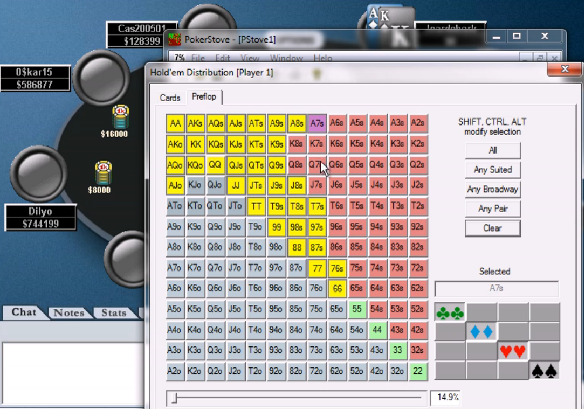The height and width of the screenshot is (409, 584).
Task: Open the View menu in PokerStove
Action: point(250,58)
